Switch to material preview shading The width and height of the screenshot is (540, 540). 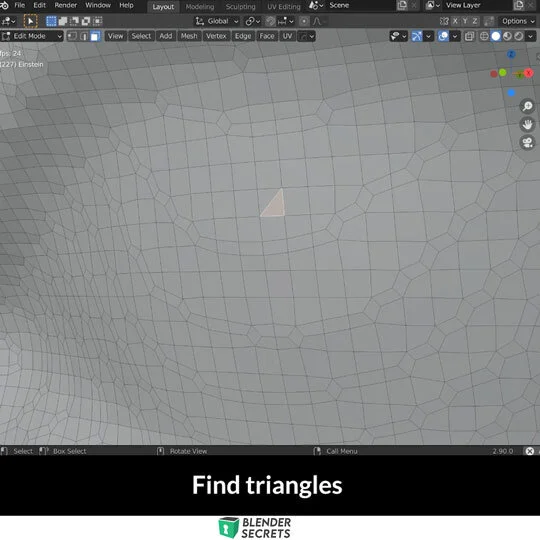tap(507, 36)
